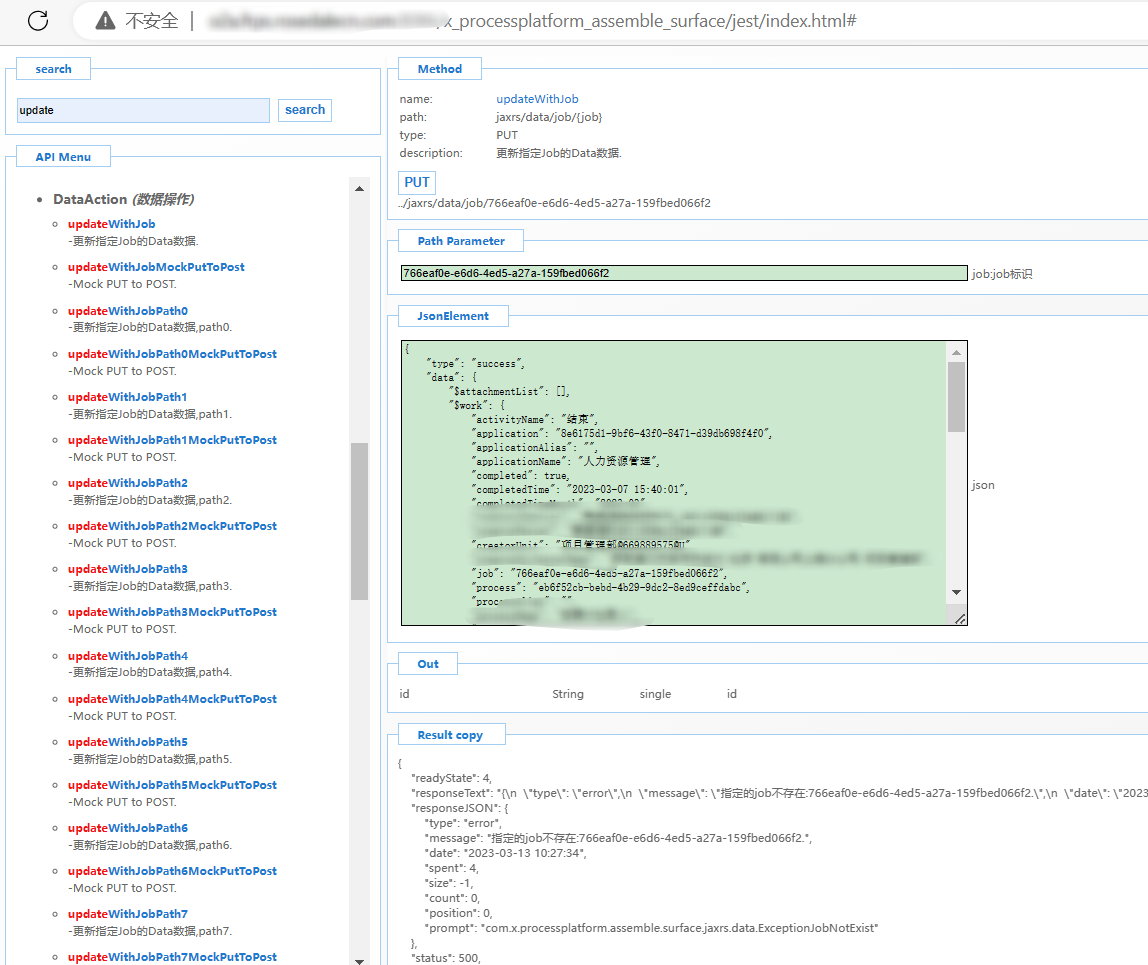This screenshot has width=1148, height=965.
Task: Open the updateWithJobPath0 method
Action: click(x=127, y=311)
